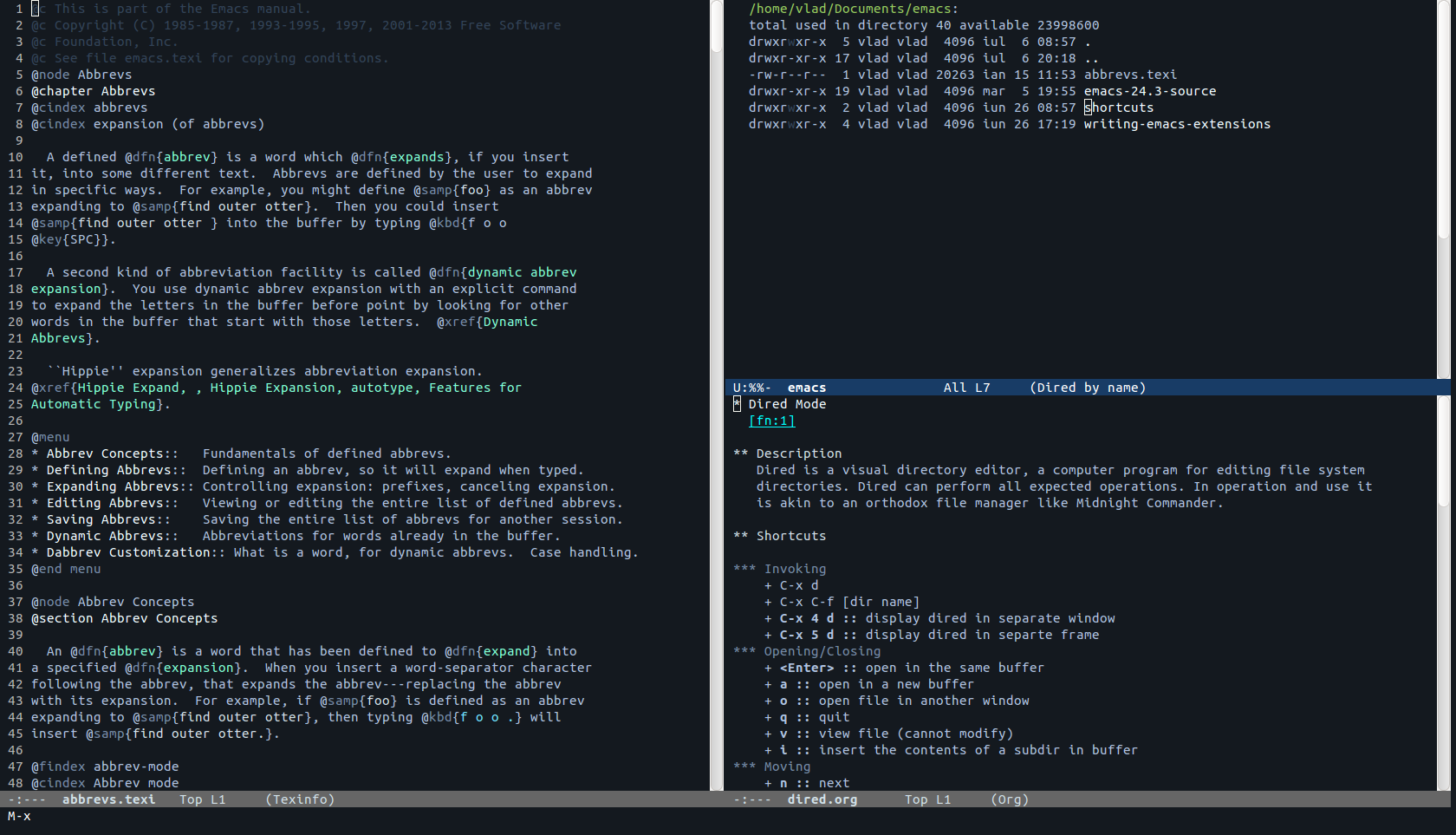This screenshot has width=1456, height=835.
Task: Click the dired.org buffer name in mode line
Action: pyautogui.click(x=822, y=799)
